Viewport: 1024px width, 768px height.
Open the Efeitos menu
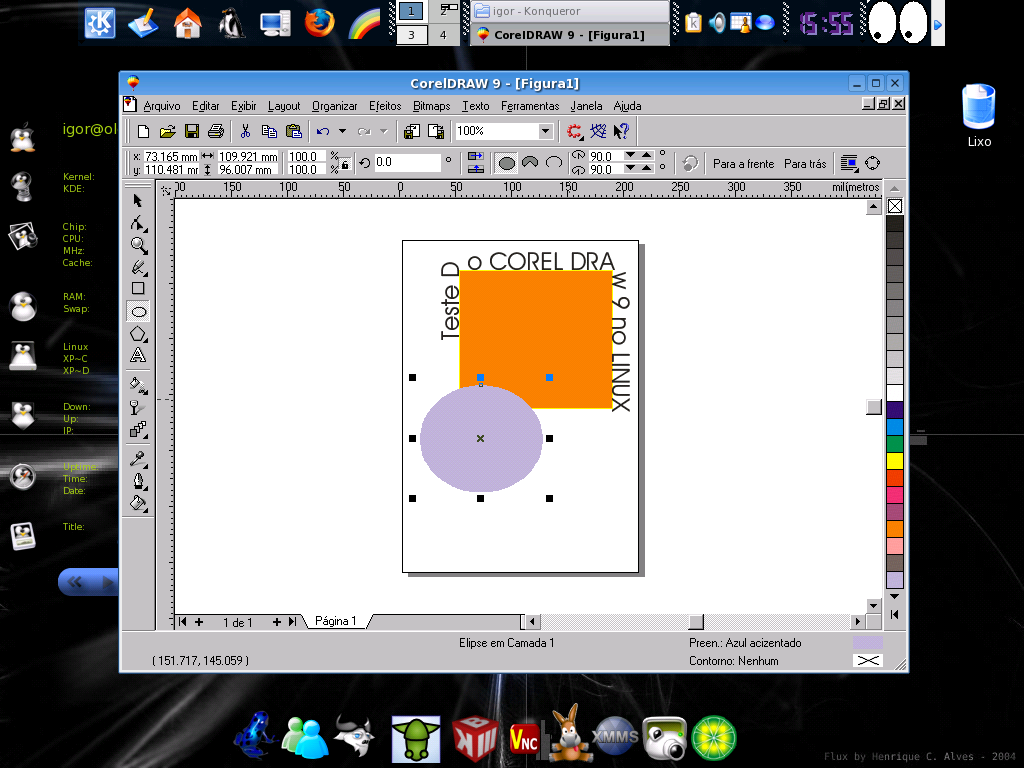(385, 106)
